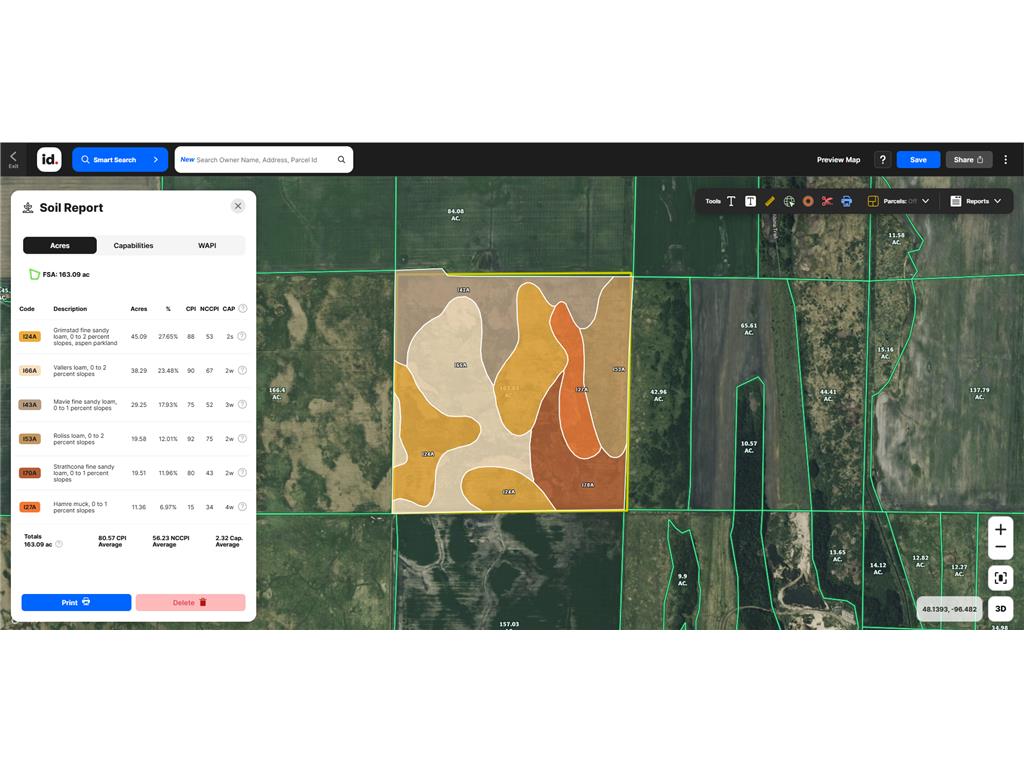1024x768 pixels.
Task: Select the I27A orange code swatch
Action: (30, 507)
